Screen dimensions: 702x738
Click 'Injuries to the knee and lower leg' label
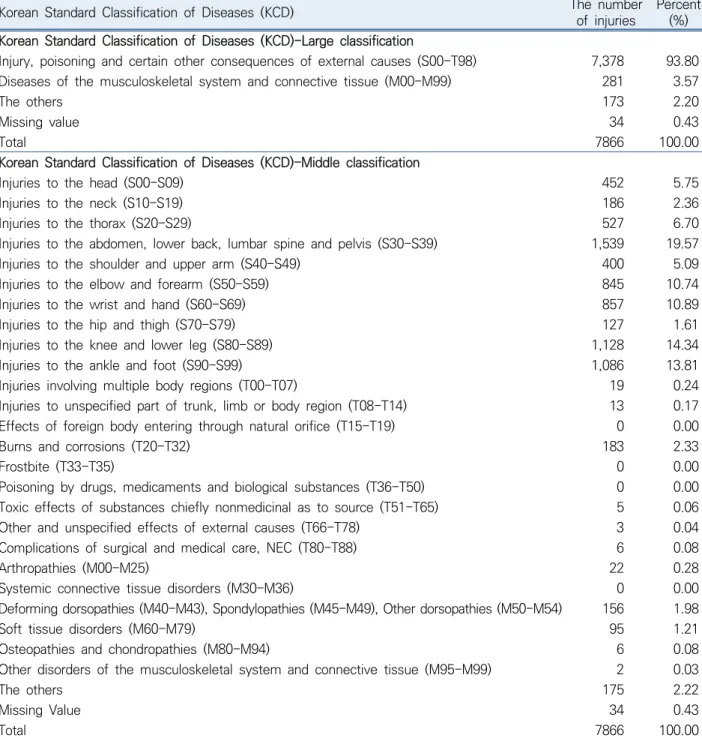[136, 345]
